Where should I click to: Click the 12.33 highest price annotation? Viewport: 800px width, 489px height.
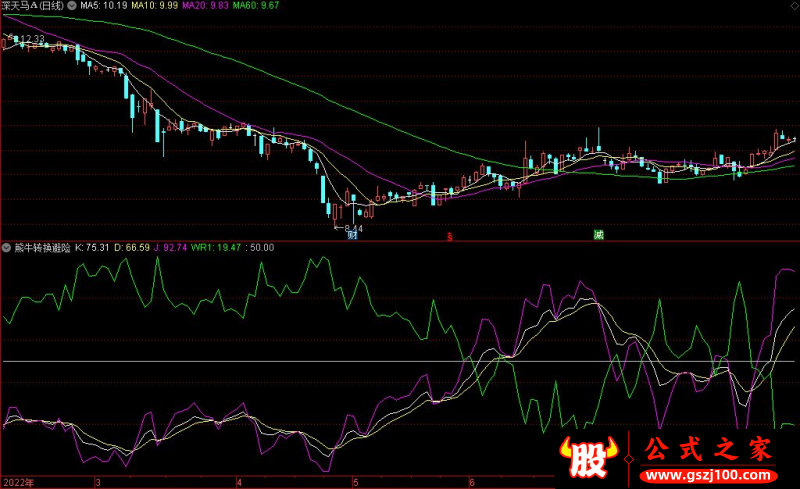coord(30,39)
